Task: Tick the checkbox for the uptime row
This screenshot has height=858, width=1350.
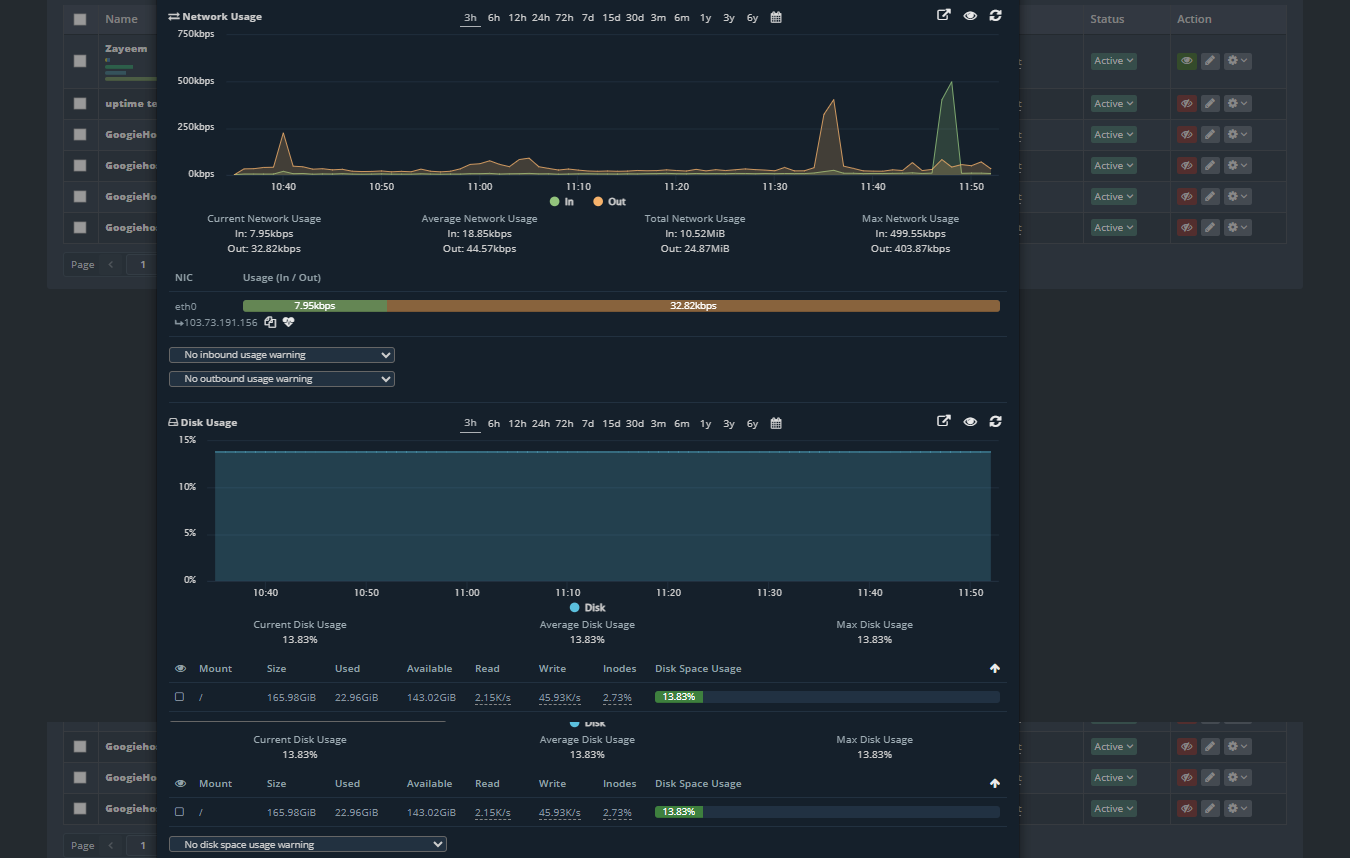Action: [x=80, y=103]
